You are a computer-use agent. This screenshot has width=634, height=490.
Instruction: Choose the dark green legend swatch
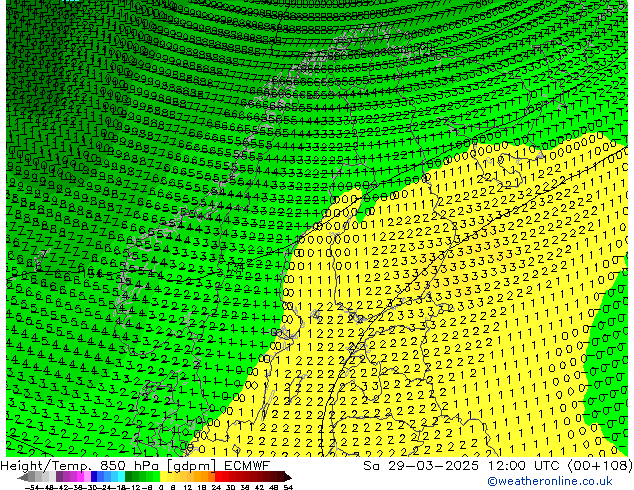coord(131,477)
